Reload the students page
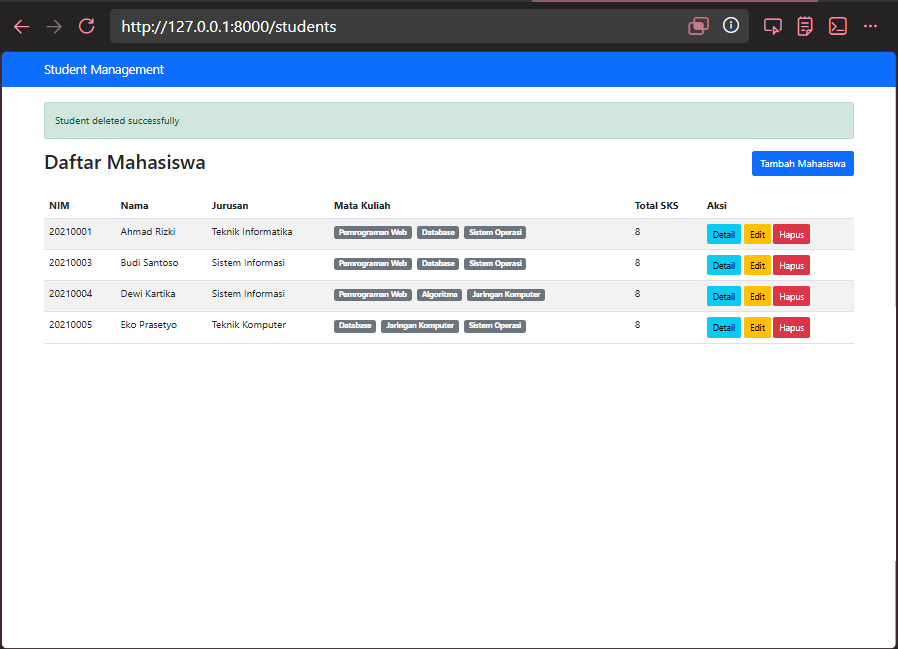Screen dimensions: 898x649 coord(87,26)
